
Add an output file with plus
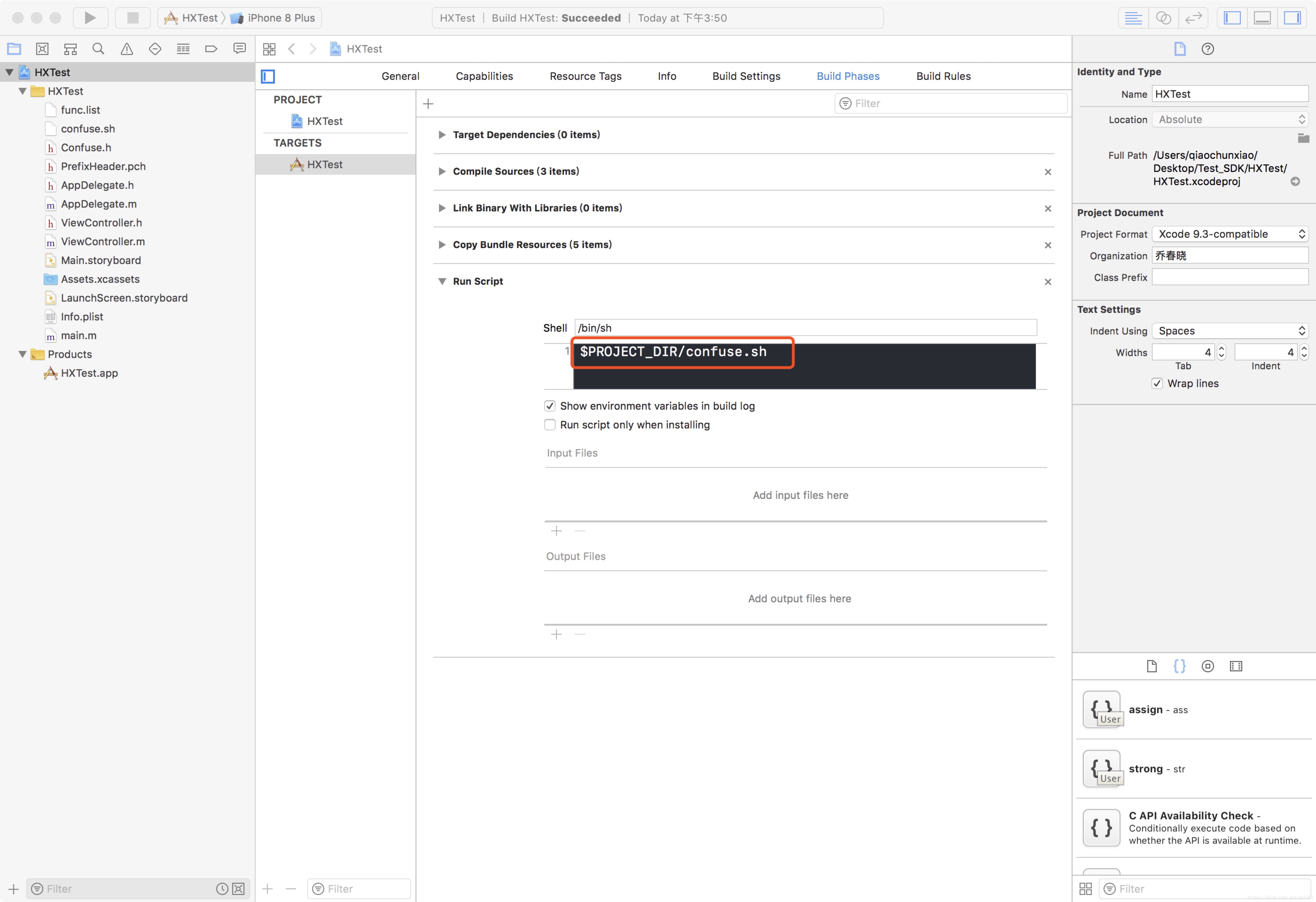click(557, 634)
